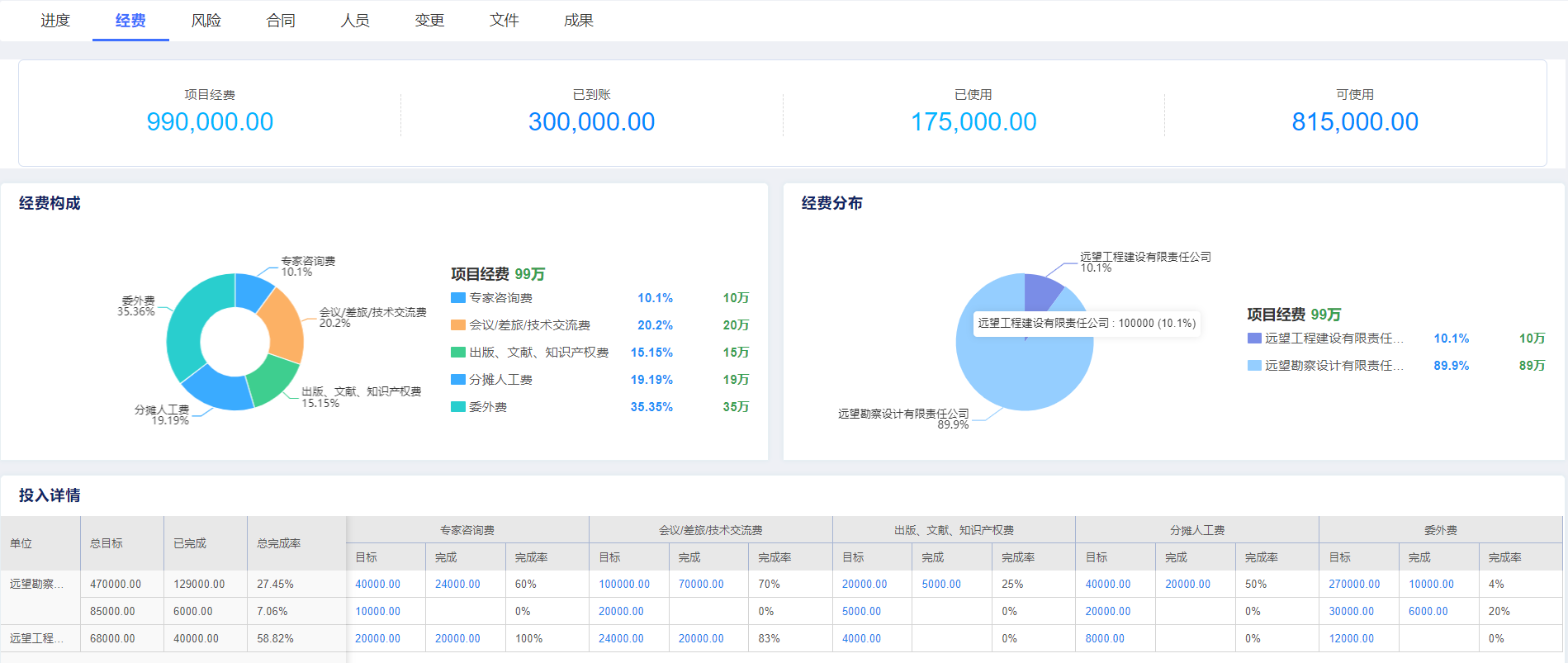1568x663 pixels.
Task: Click 分摊人工费 legend label
Action: tap(500, 380)
